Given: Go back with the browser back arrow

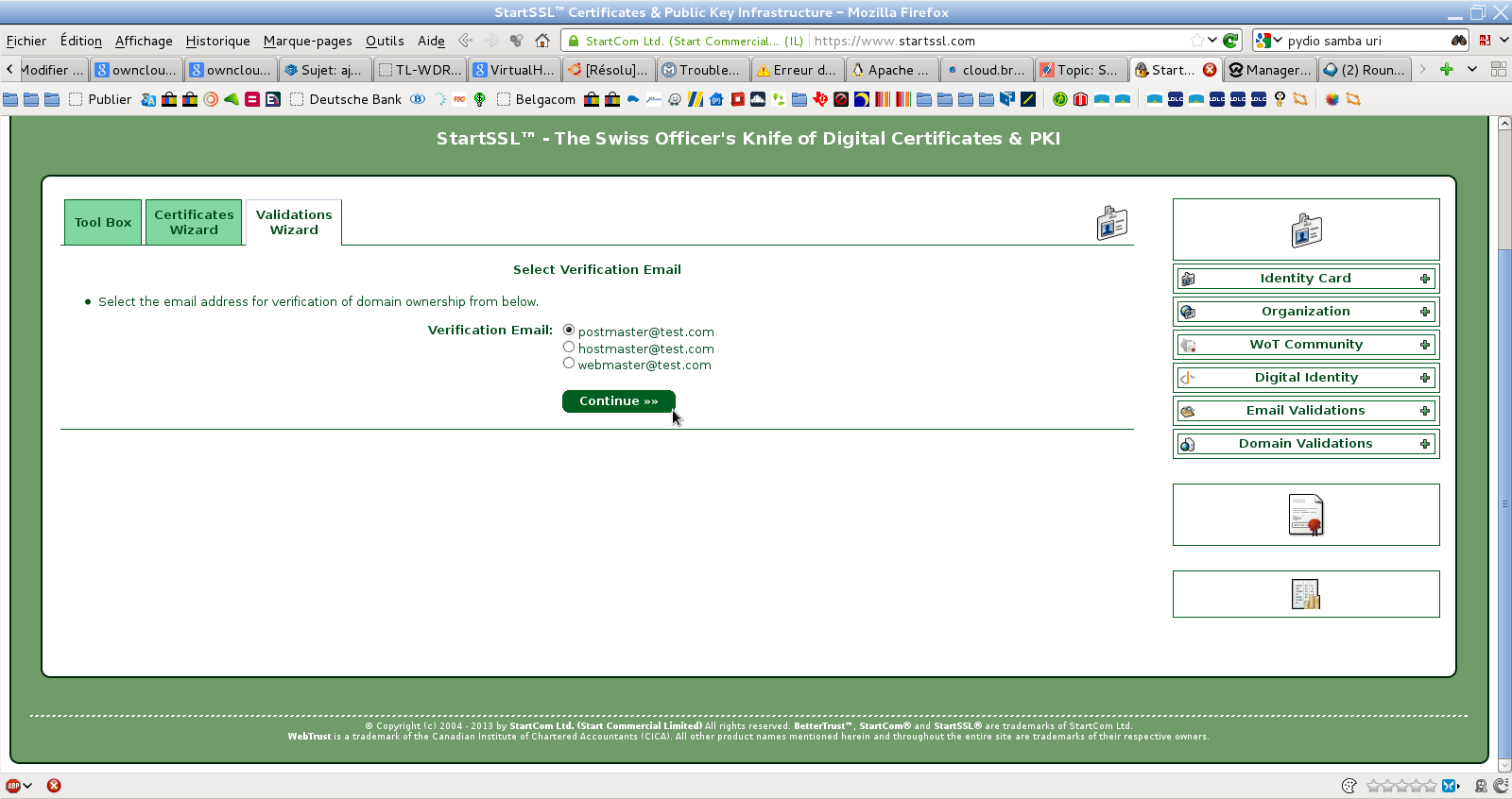Looking at the screenshot, I should click(x=465, y=41).
